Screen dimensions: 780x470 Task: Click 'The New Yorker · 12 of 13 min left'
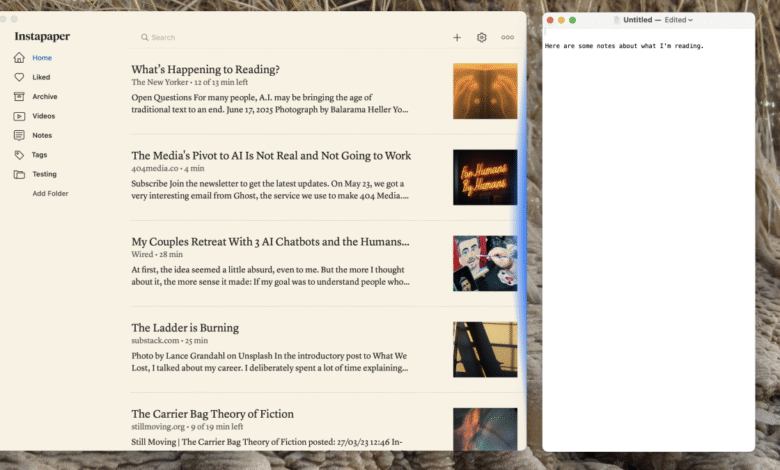coord(190,82)
